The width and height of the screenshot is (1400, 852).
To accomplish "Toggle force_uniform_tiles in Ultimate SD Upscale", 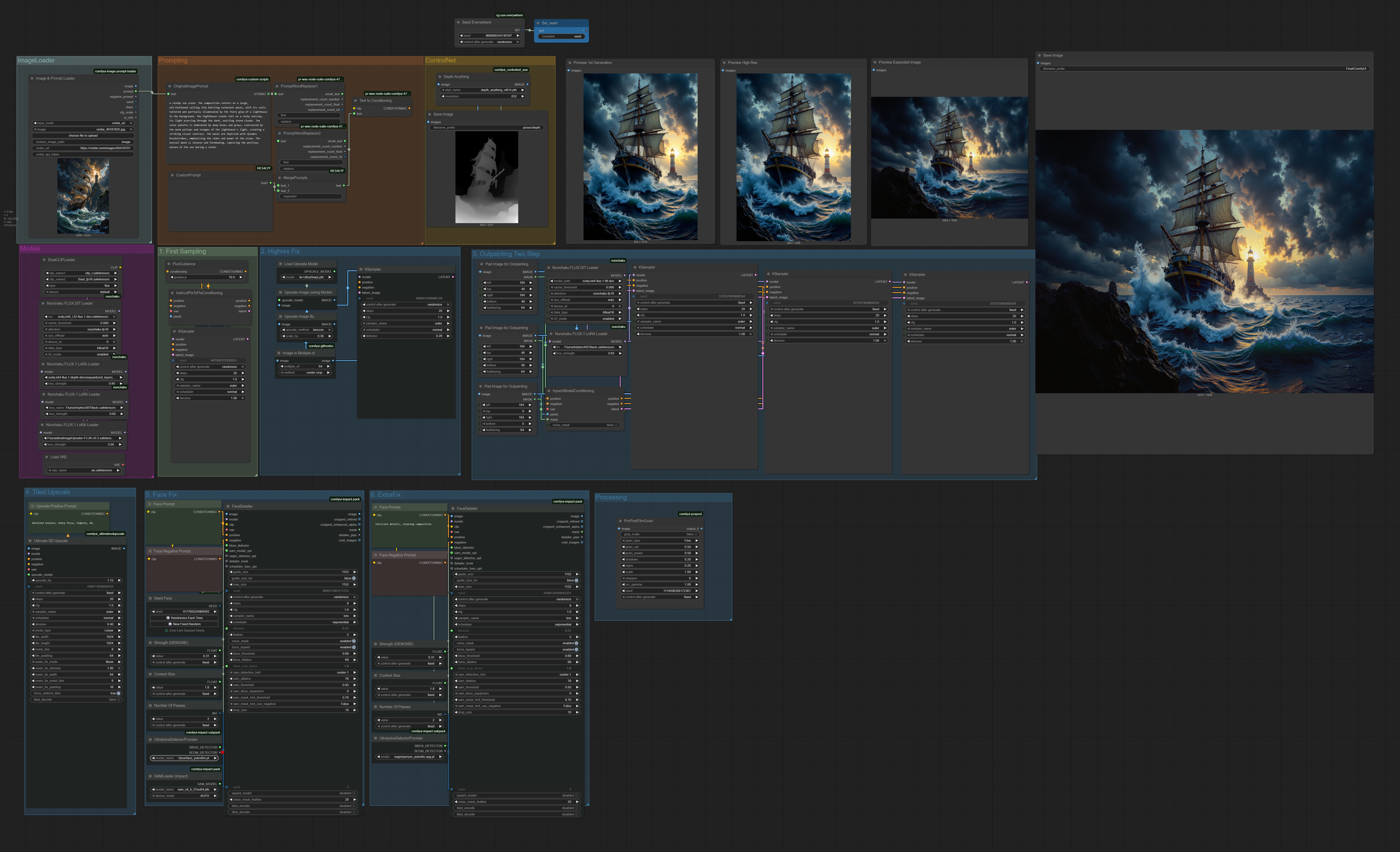I will coord(76,693).
